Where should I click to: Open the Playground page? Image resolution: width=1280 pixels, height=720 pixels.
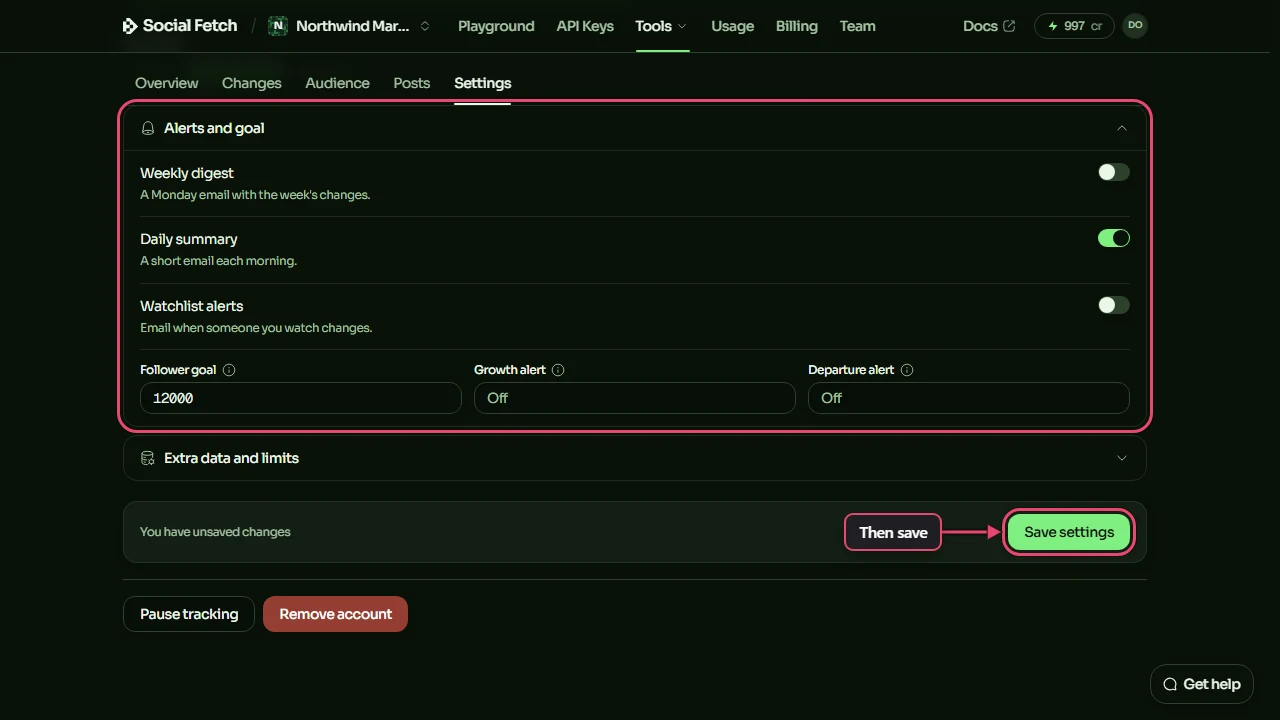pos(496,26)
